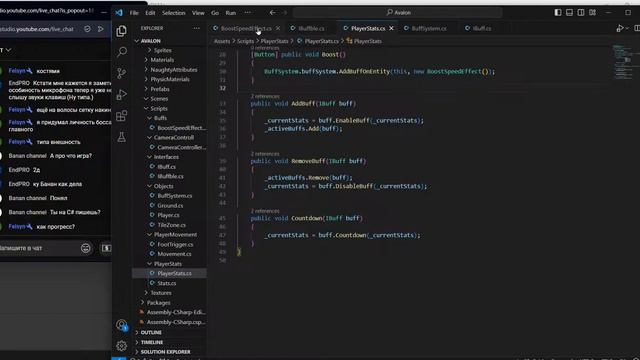
Task: Open Stats.cs in explorer tree
Action: coord(167,283)
